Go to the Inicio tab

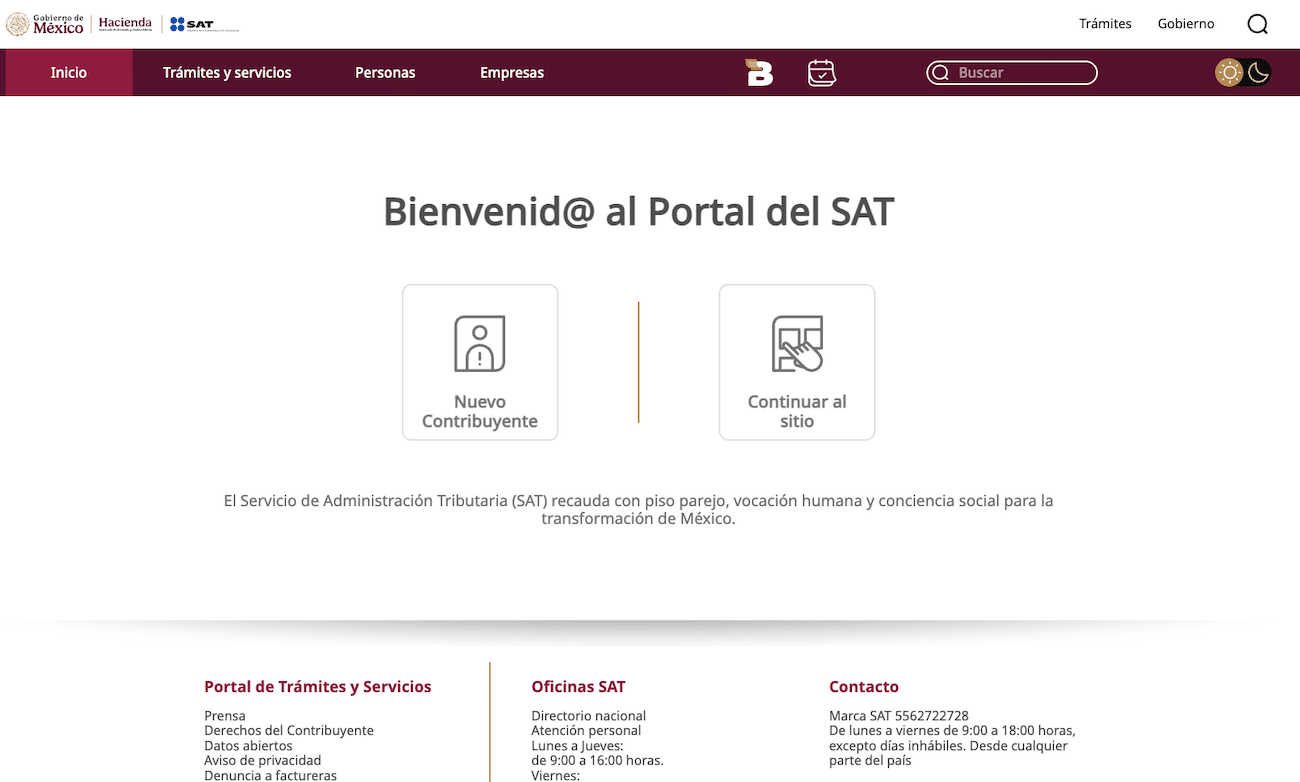point(69,73)
